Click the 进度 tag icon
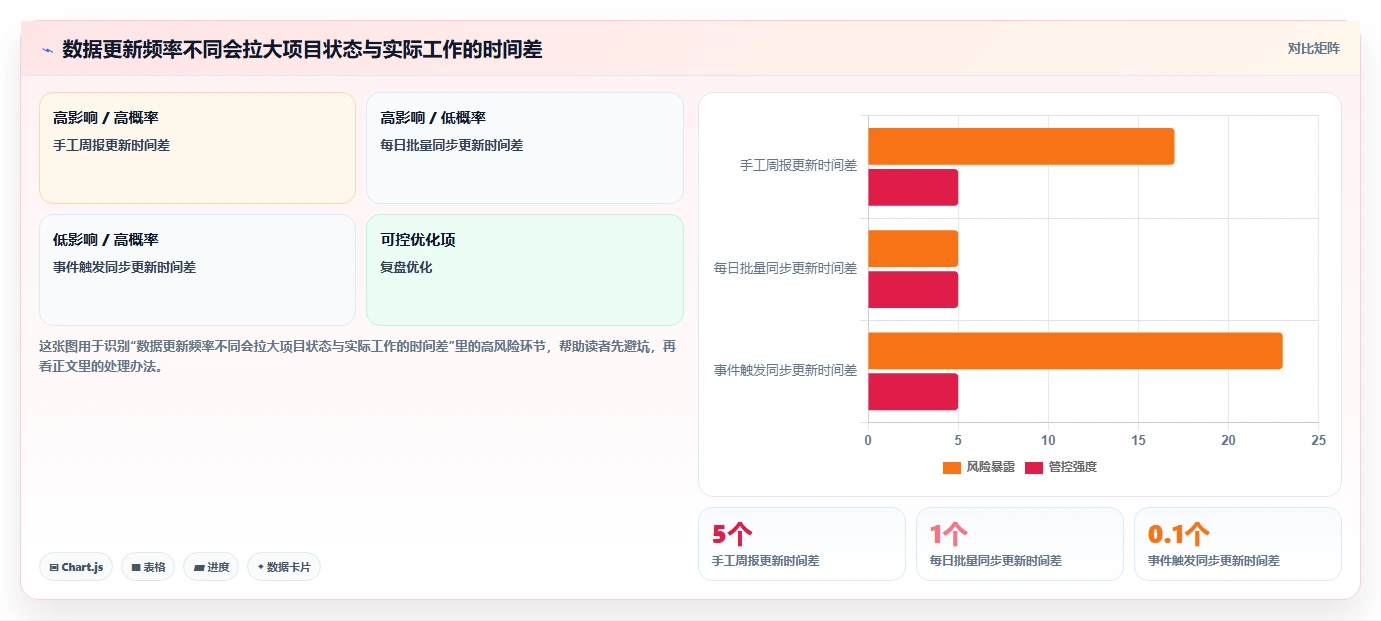This screenshot has height=621, width=1381. coord(199,567)
